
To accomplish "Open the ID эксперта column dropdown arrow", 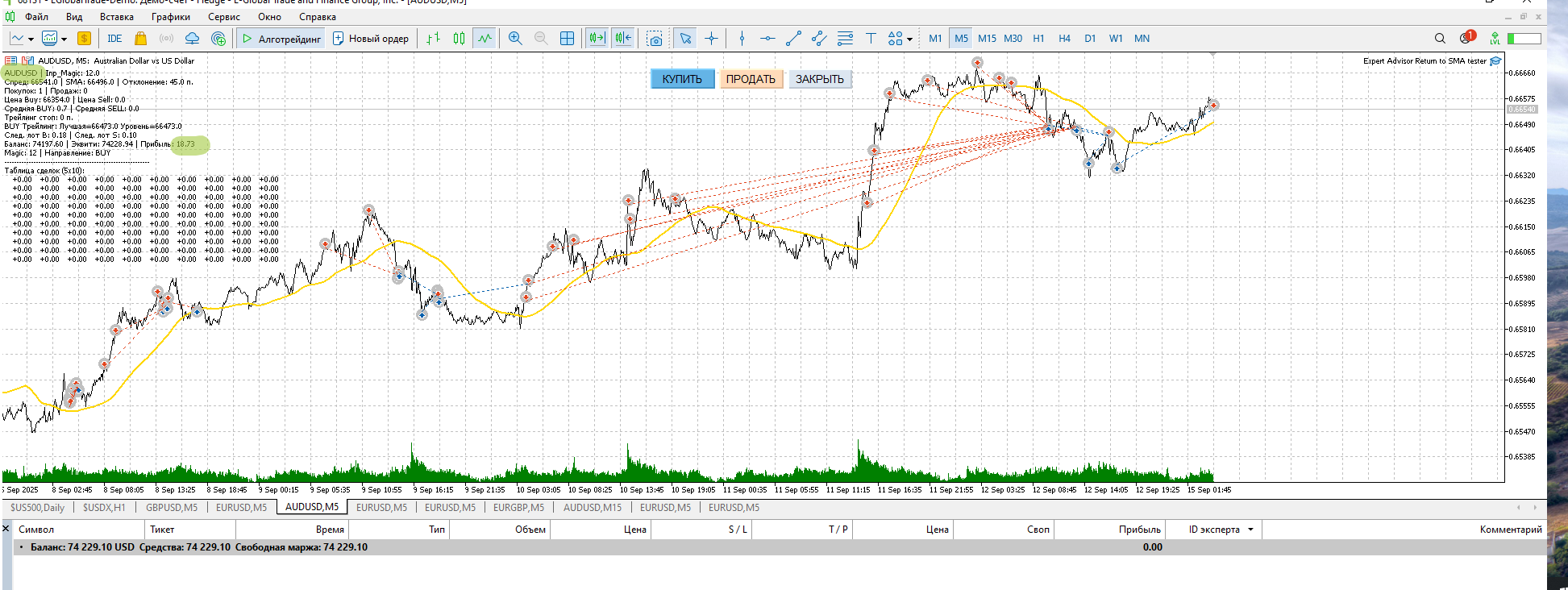I will 1250,530.
